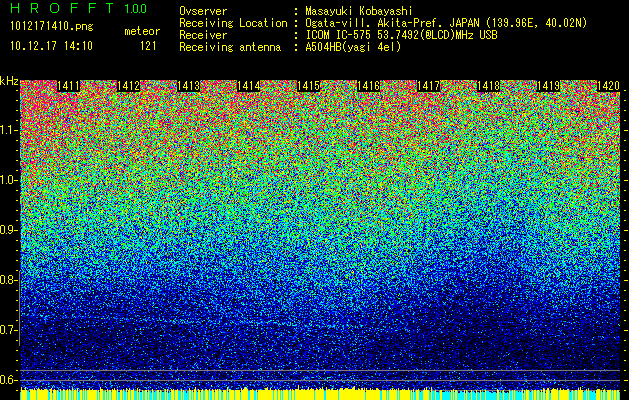The width and height of the screenshot is (629, 400).
Task: Click the 0.6 frequency axis label
Action: [x=8, y=380]
